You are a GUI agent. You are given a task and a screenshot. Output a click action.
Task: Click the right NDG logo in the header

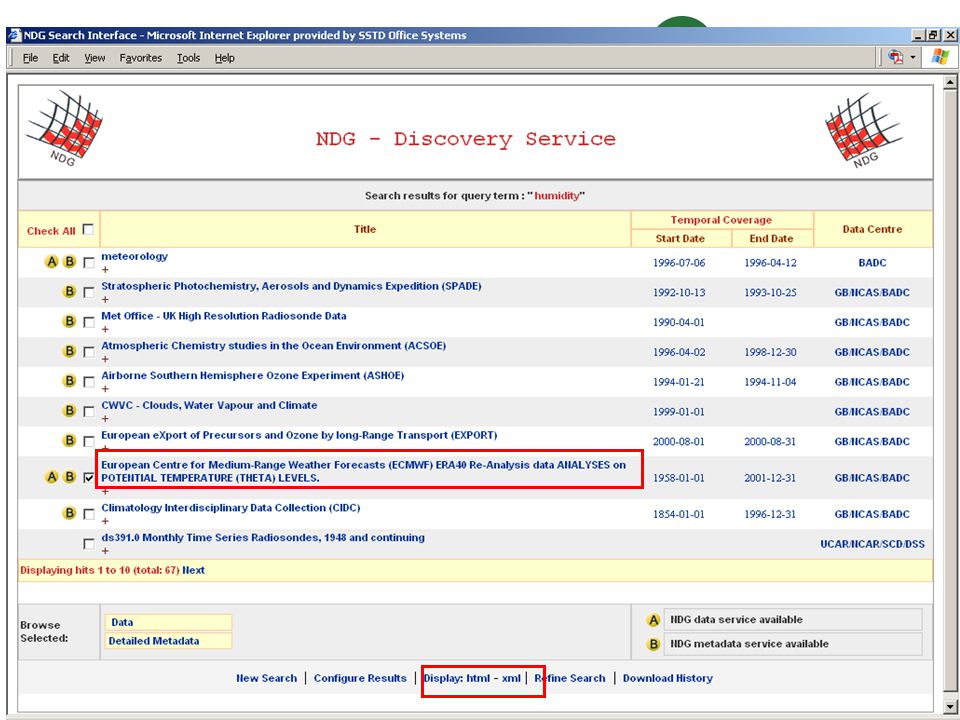(x=863, y=130)
